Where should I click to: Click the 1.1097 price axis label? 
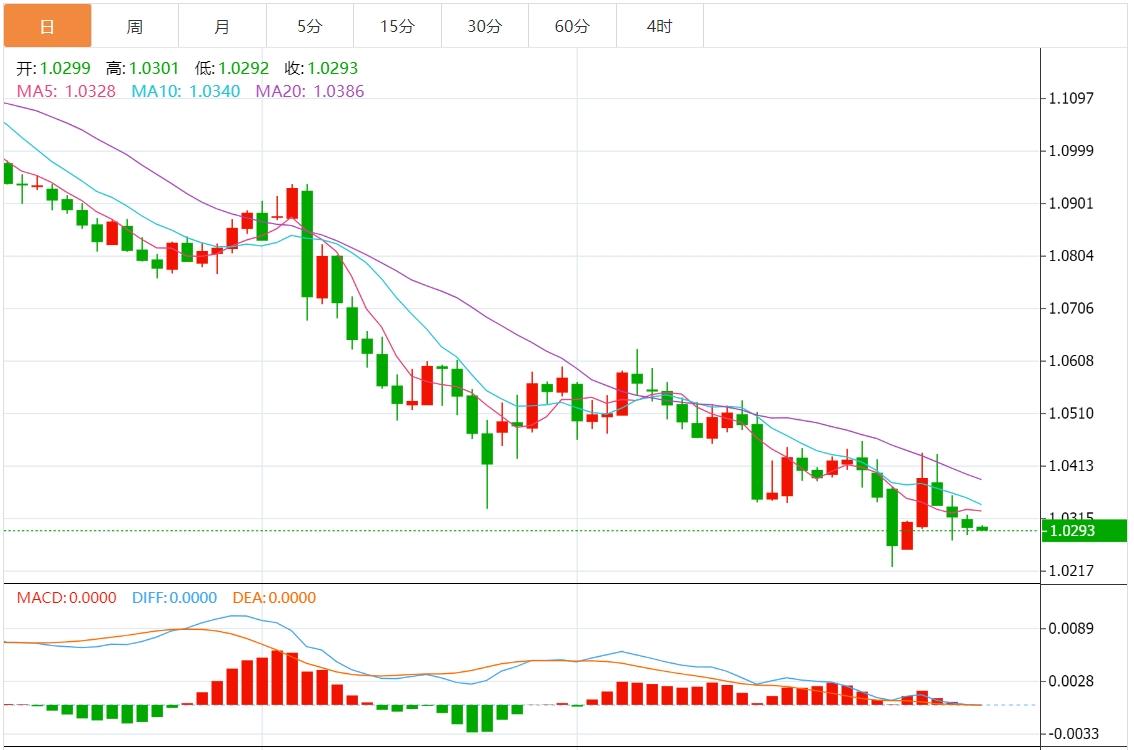pyautogui.click(x=1071, y=98)
